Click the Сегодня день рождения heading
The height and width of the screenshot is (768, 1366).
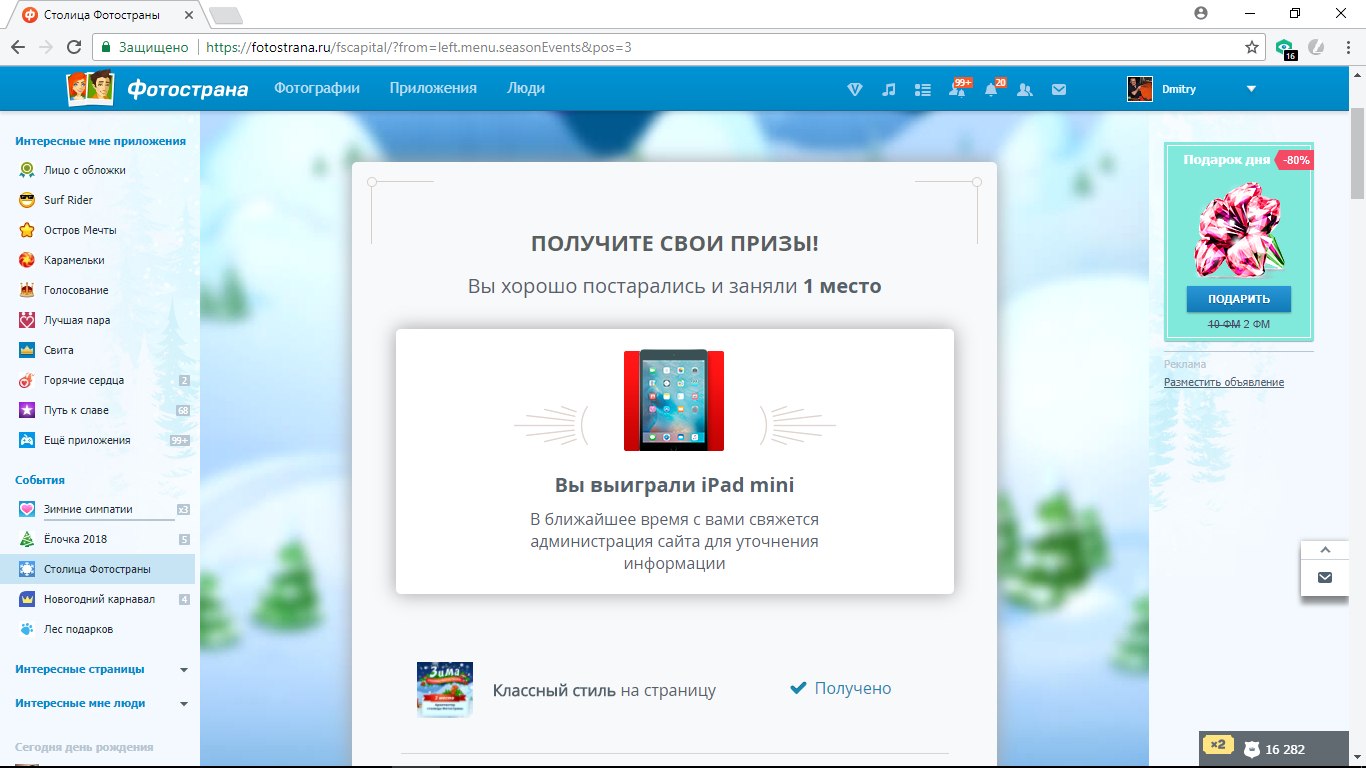point(84,747)
